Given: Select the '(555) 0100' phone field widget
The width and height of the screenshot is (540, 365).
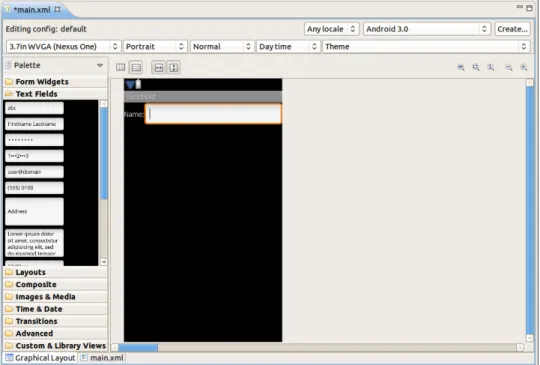Looking at the screenshot, I should (34, 188).
